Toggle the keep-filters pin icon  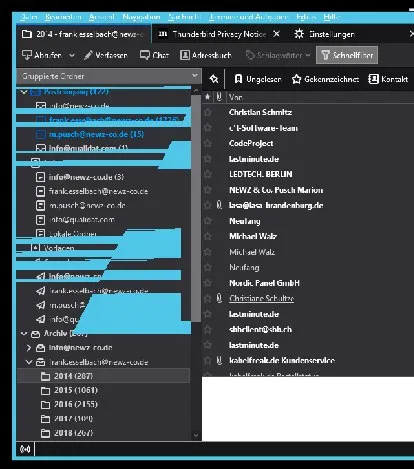click(x=214, y=79)
